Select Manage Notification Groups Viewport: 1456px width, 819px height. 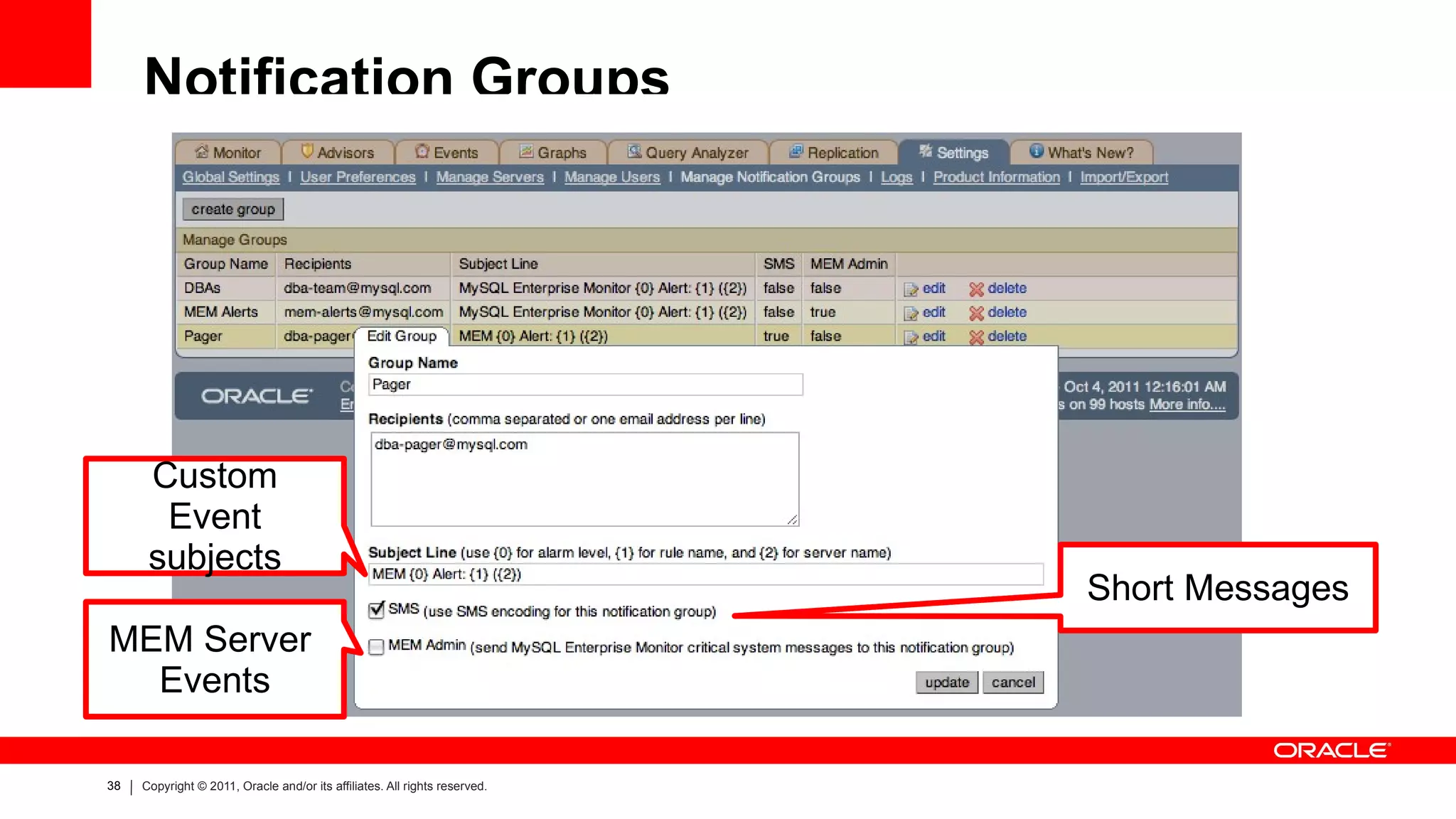coord(770,177)
